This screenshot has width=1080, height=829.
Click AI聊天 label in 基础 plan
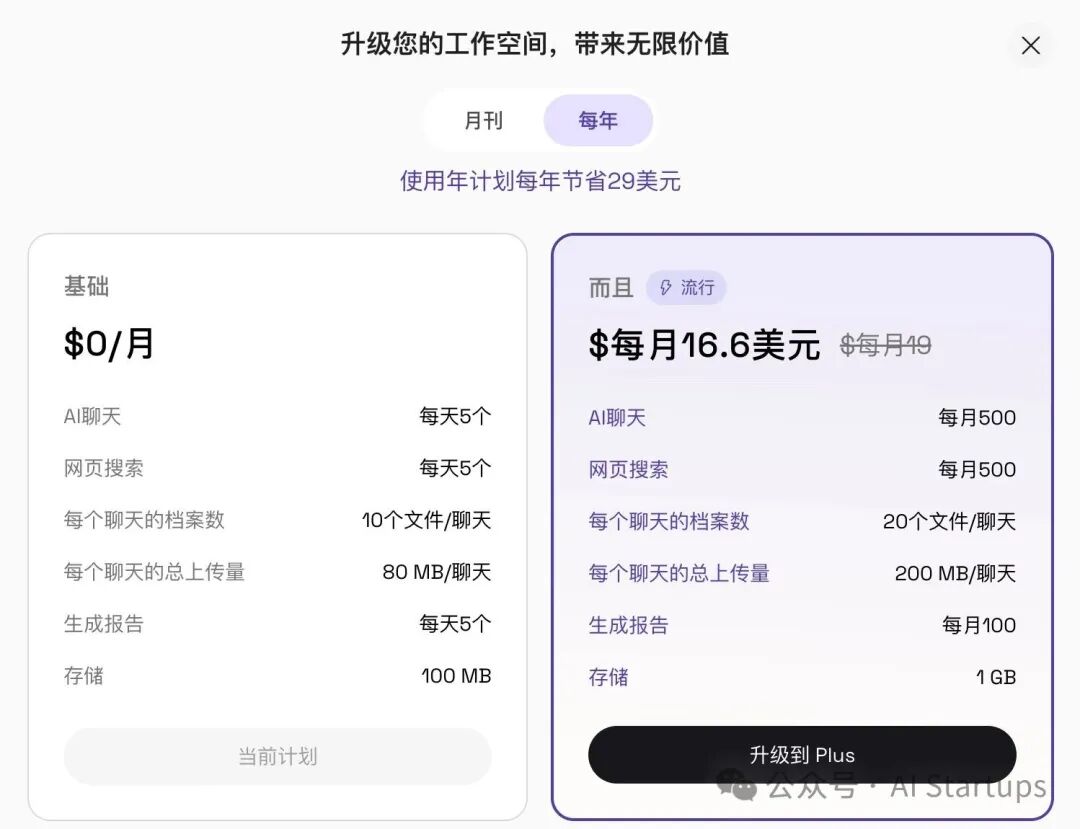[92, 416]
